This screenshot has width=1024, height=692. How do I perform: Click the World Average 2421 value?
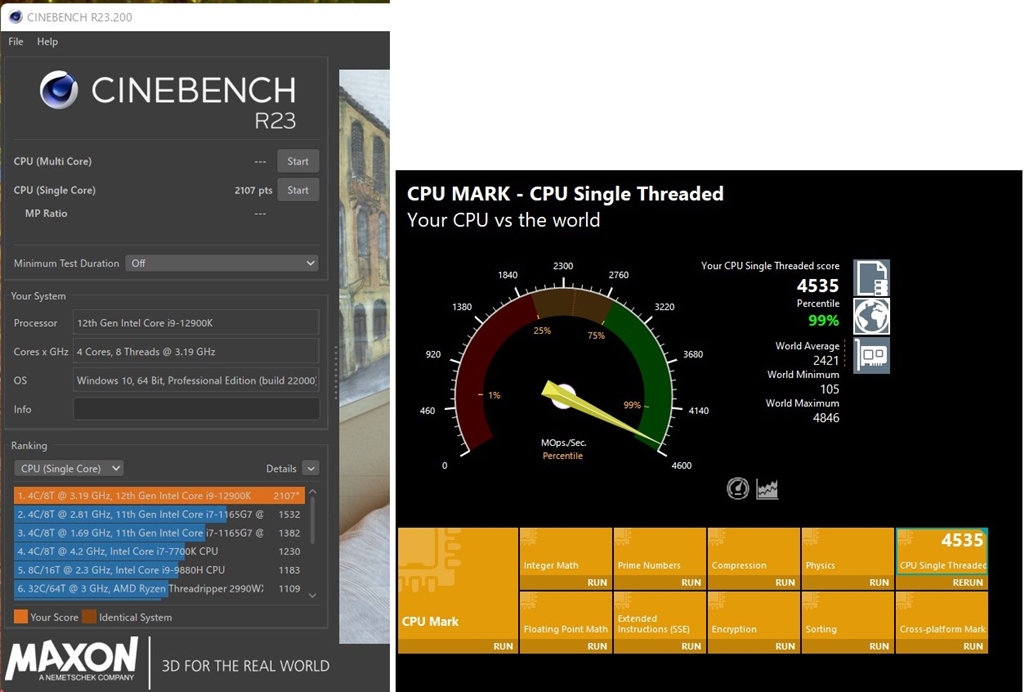826,360
